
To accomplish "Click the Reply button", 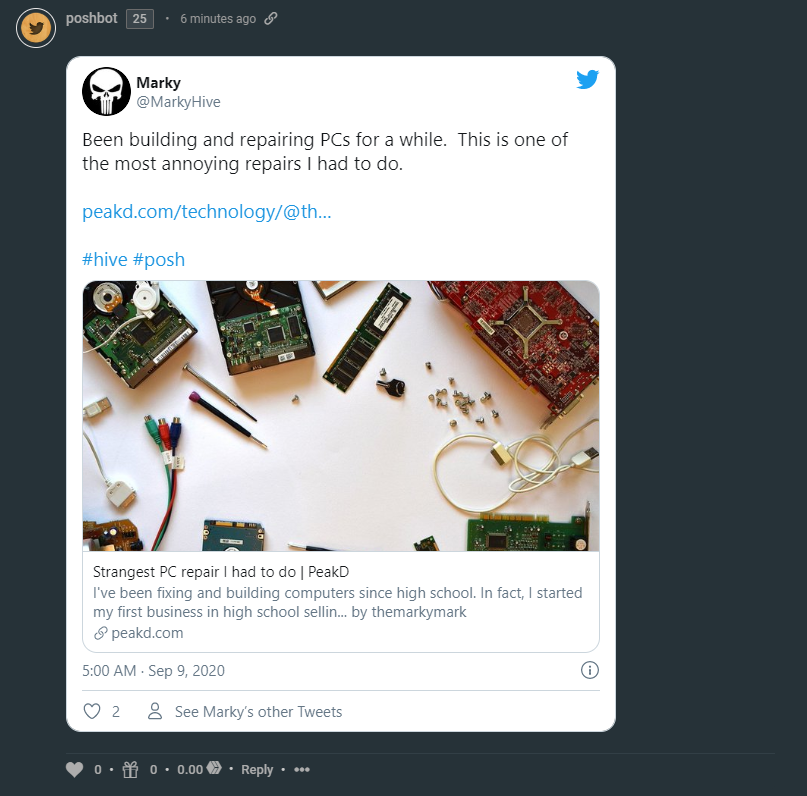I will [x=257, y=770].
